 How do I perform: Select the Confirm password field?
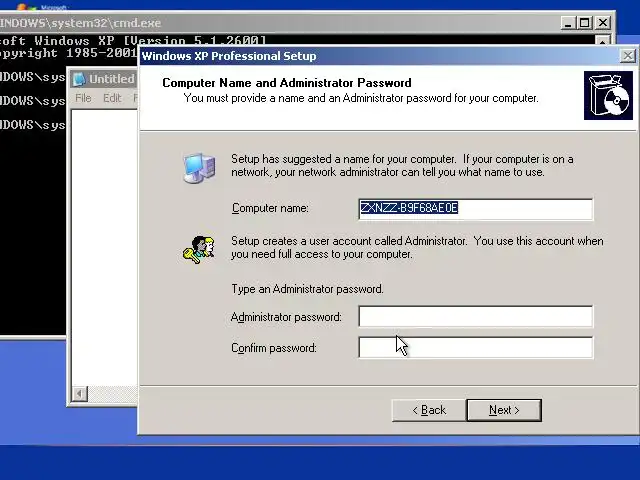(476, 347)
